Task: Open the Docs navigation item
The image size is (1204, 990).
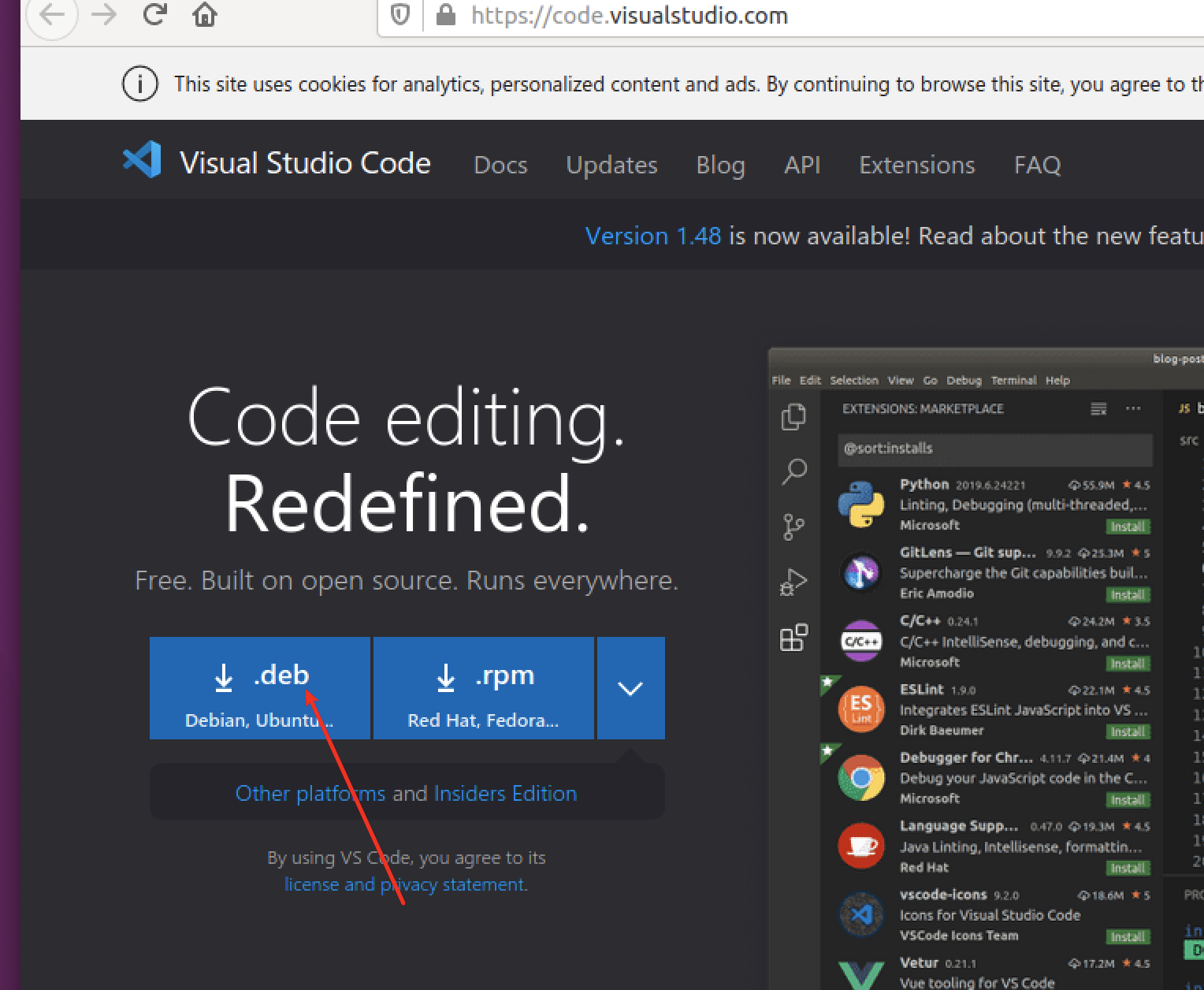Action: click(500, 165)
